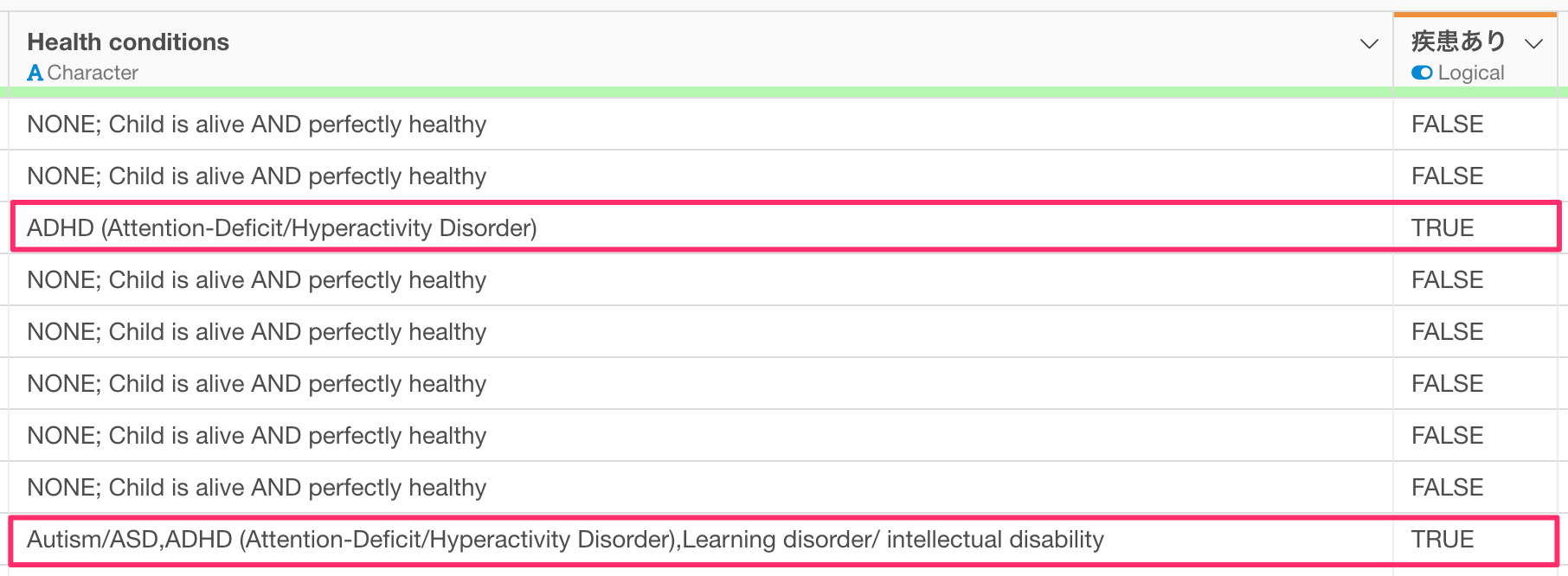Select the Health conditions column header
The height and width of the screenshot is (576, 1568).
click(128, 42)
